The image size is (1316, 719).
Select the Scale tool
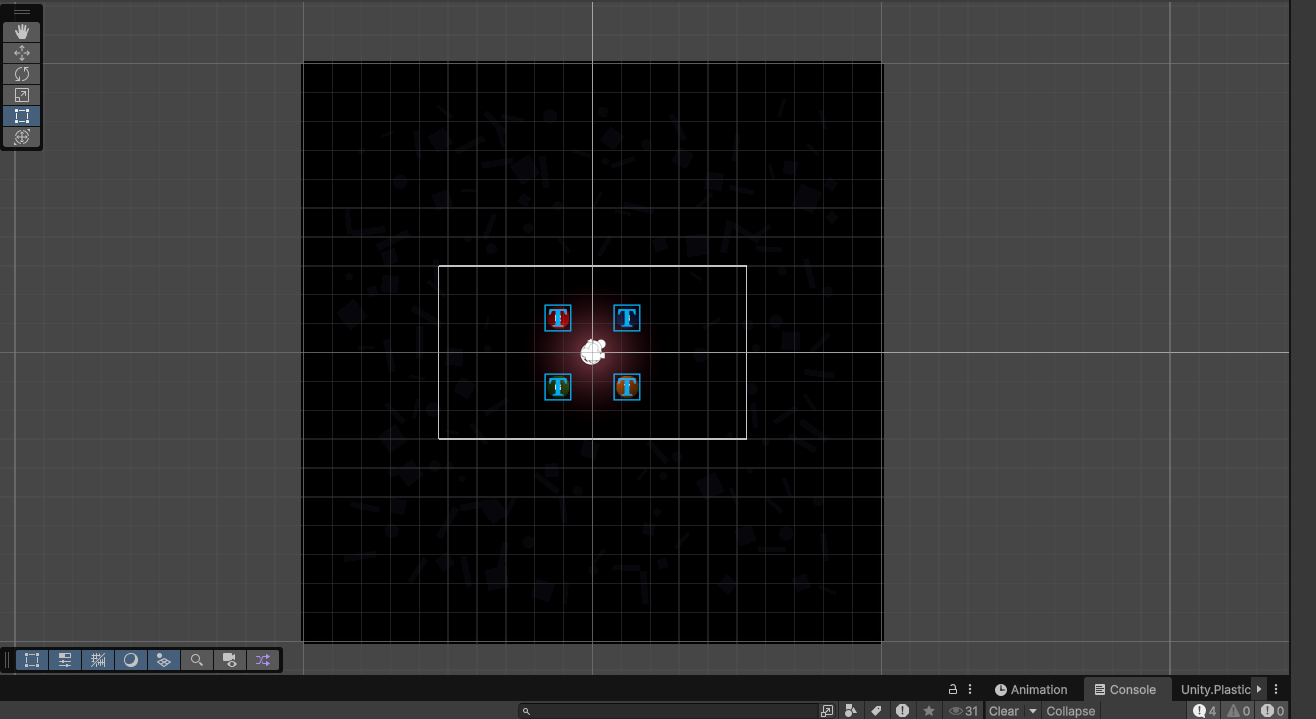tap(22, 95)
